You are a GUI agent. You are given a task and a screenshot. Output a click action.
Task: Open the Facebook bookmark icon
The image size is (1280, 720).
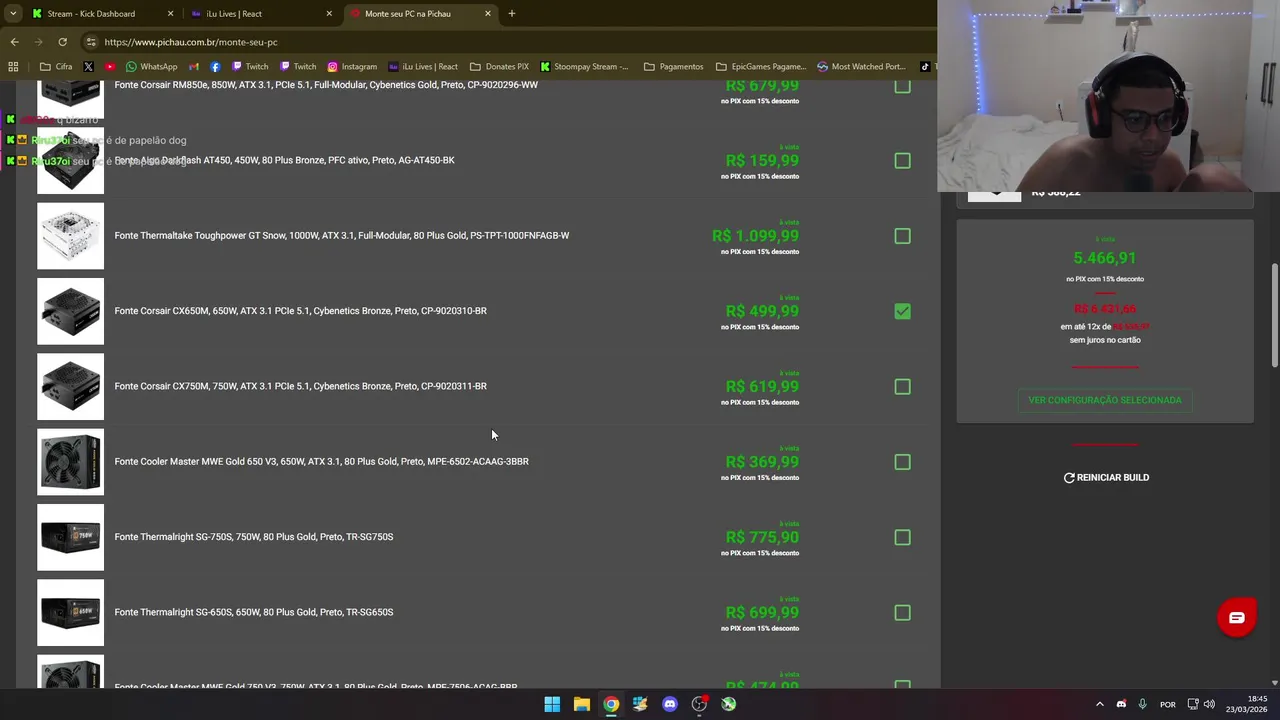[215, 67]
